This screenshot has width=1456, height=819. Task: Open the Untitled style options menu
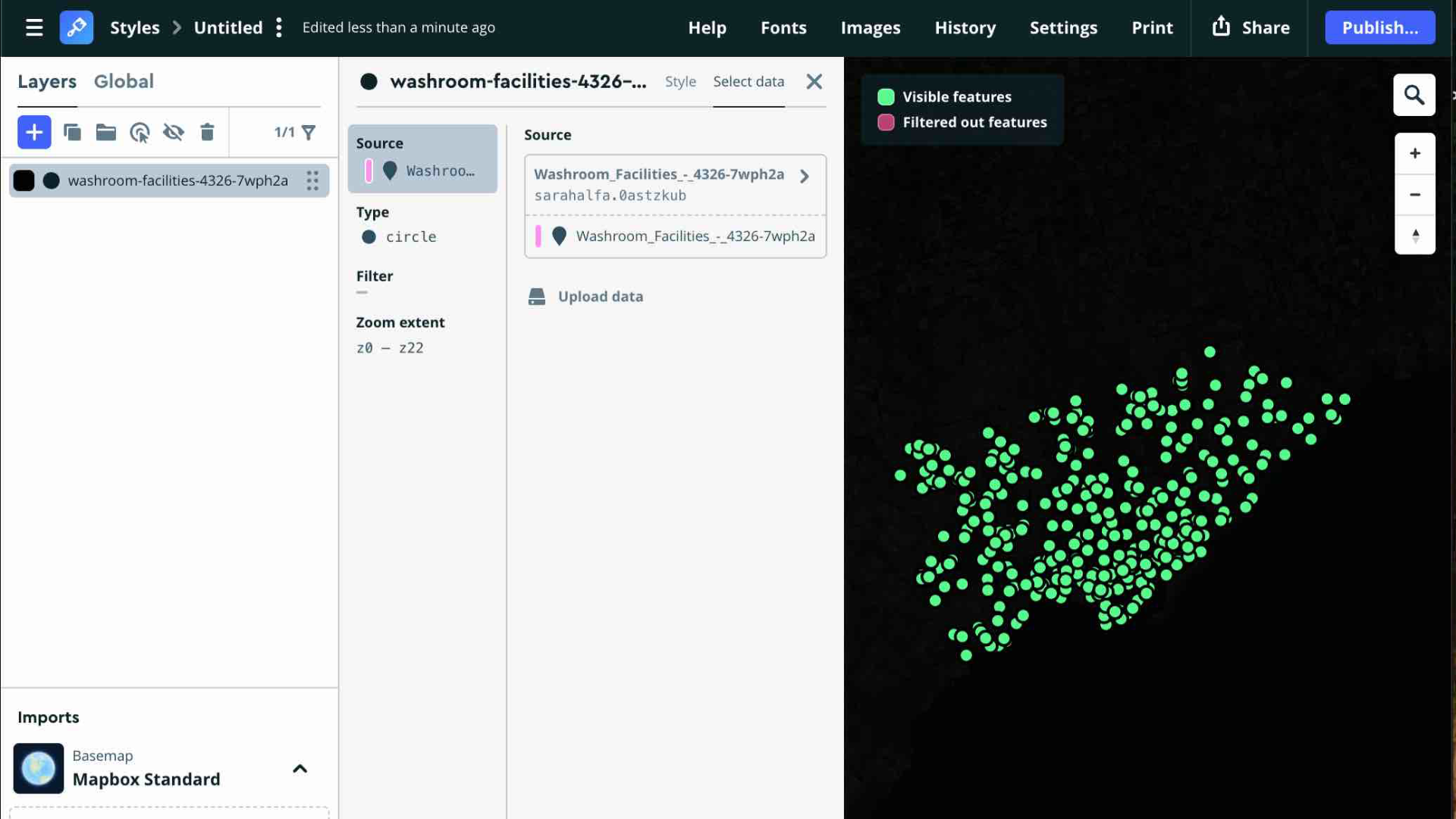click(279, 27)
